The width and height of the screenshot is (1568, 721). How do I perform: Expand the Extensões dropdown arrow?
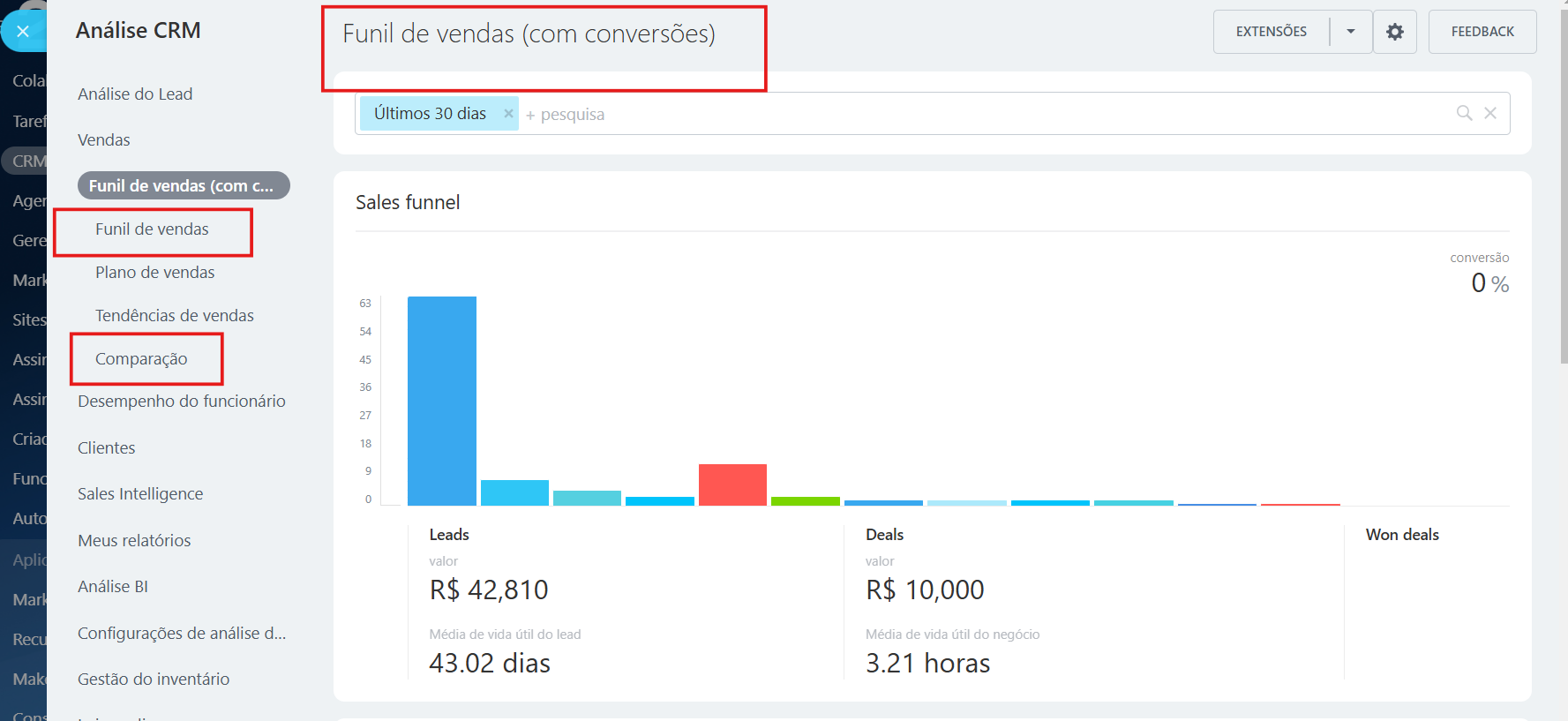[x=1350, y=32]
